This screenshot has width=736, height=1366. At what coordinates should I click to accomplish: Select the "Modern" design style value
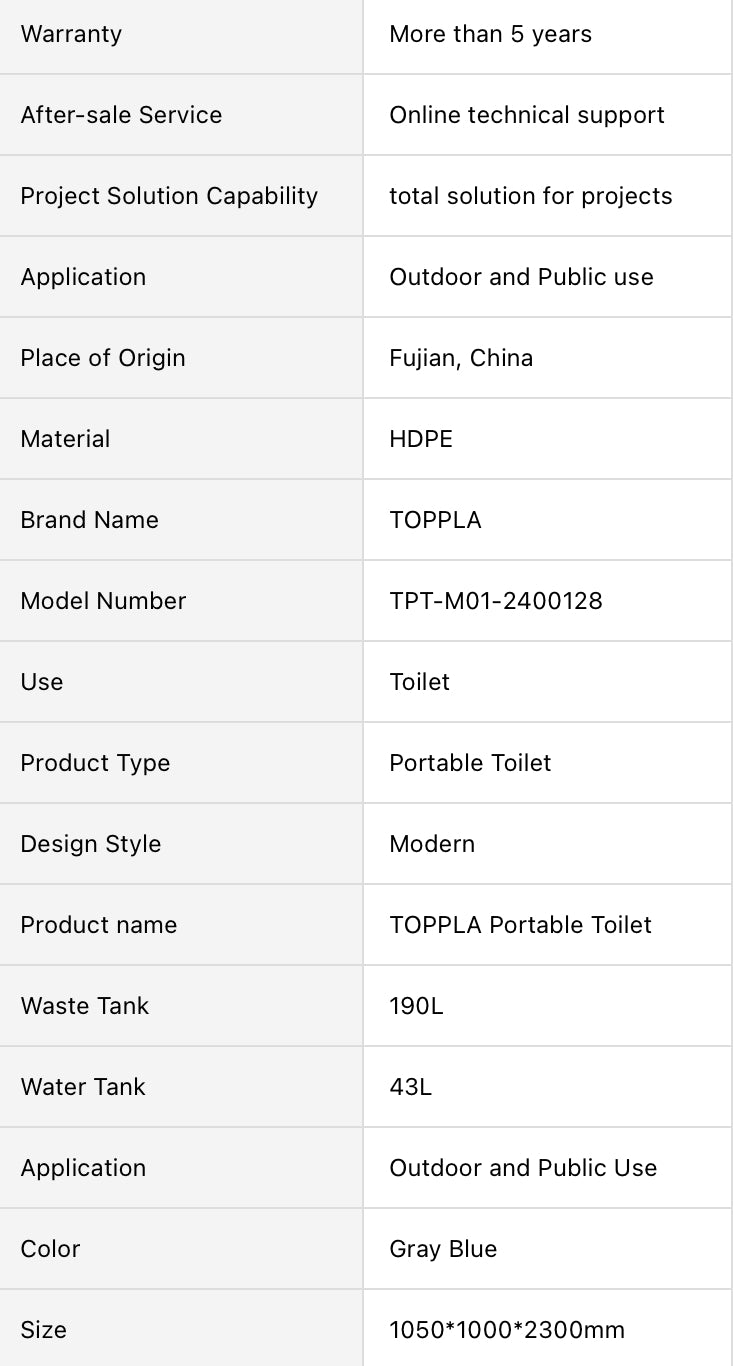click(432, 844)
